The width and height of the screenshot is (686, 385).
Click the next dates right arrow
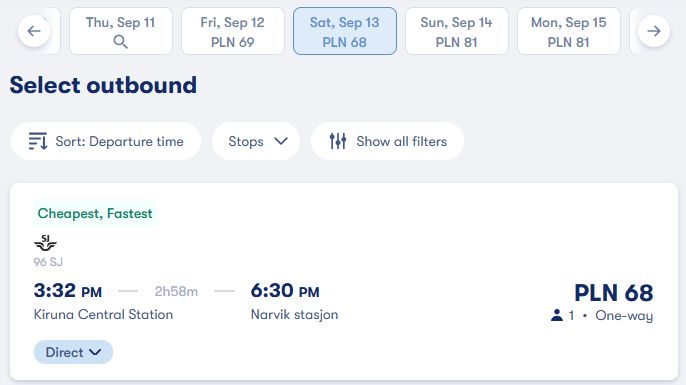(x=654, y=31)
